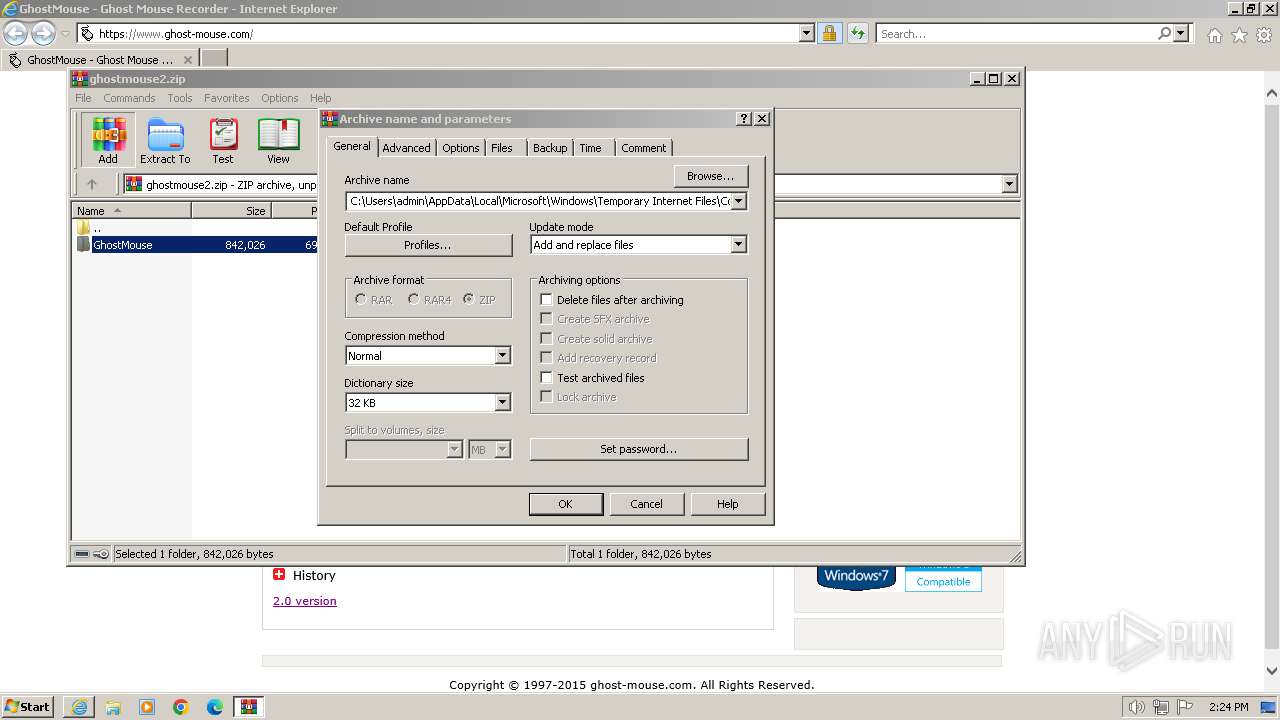Open the Split to volumes size dropdown
The height and width of the screenshot is (720, 1280).
coord(454,450)
